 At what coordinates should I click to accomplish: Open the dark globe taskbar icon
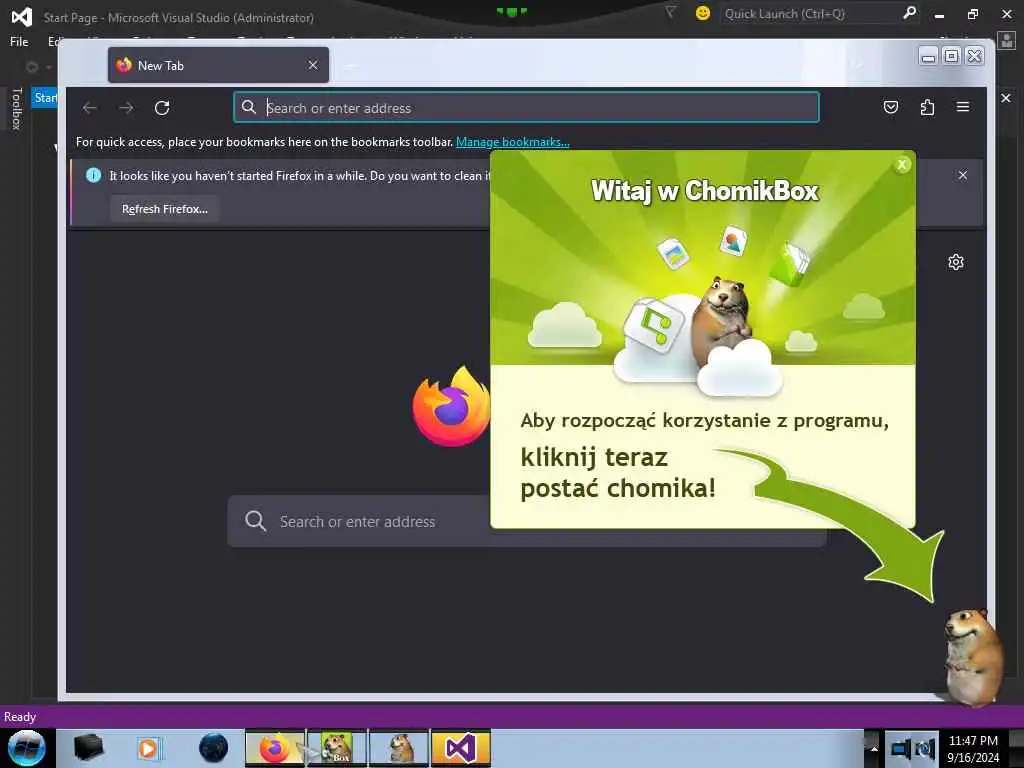[214, 748]
